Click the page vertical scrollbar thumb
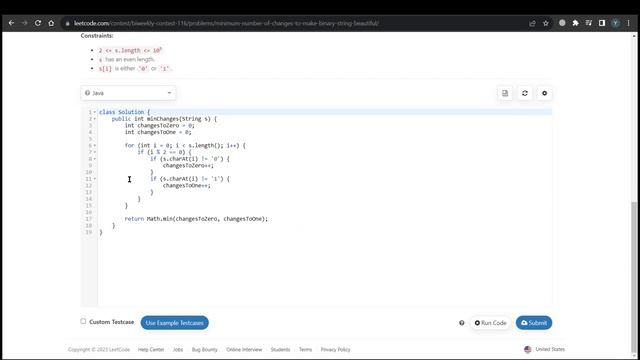 634,278
